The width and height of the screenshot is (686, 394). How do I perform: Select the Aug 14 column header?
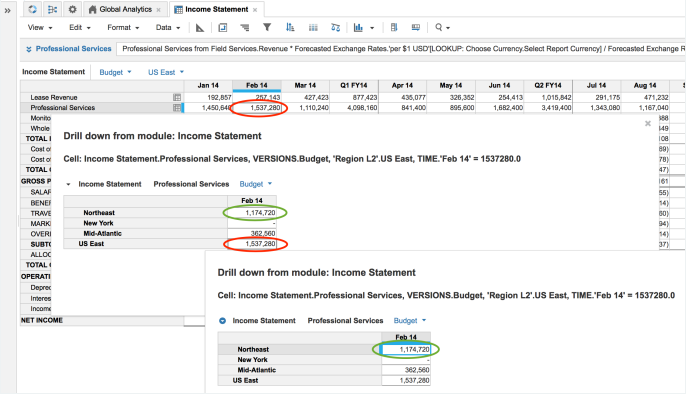coord(645,86)
